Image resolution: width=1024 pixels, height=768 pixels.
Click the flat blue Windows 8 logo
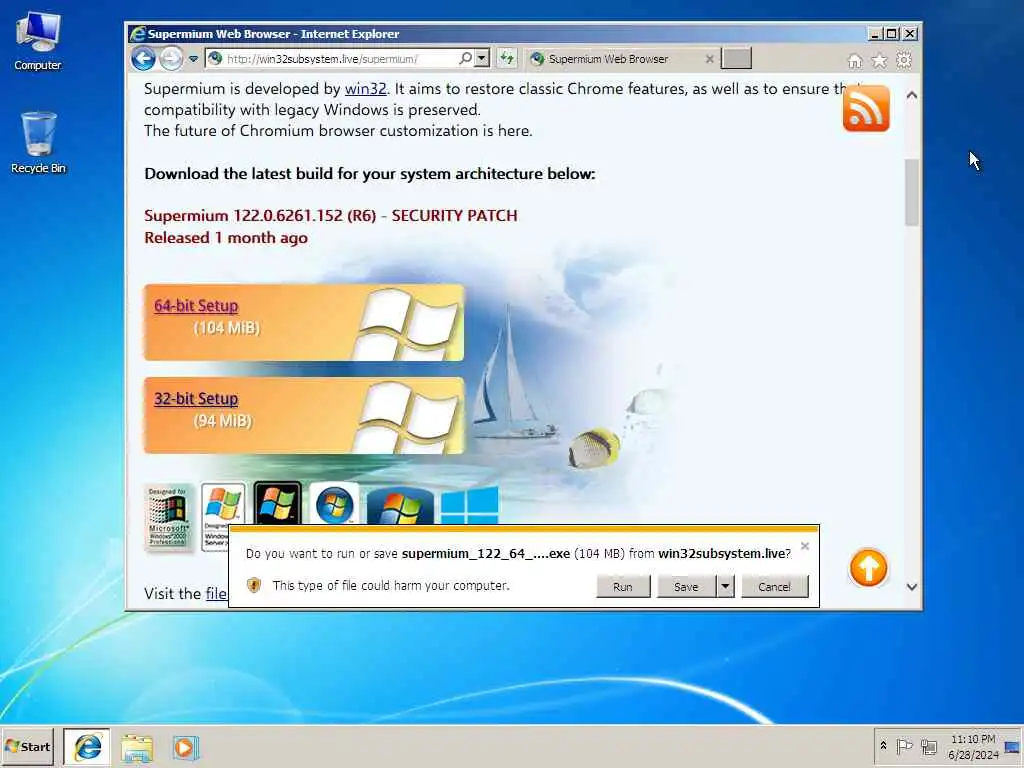pos(470,505)
